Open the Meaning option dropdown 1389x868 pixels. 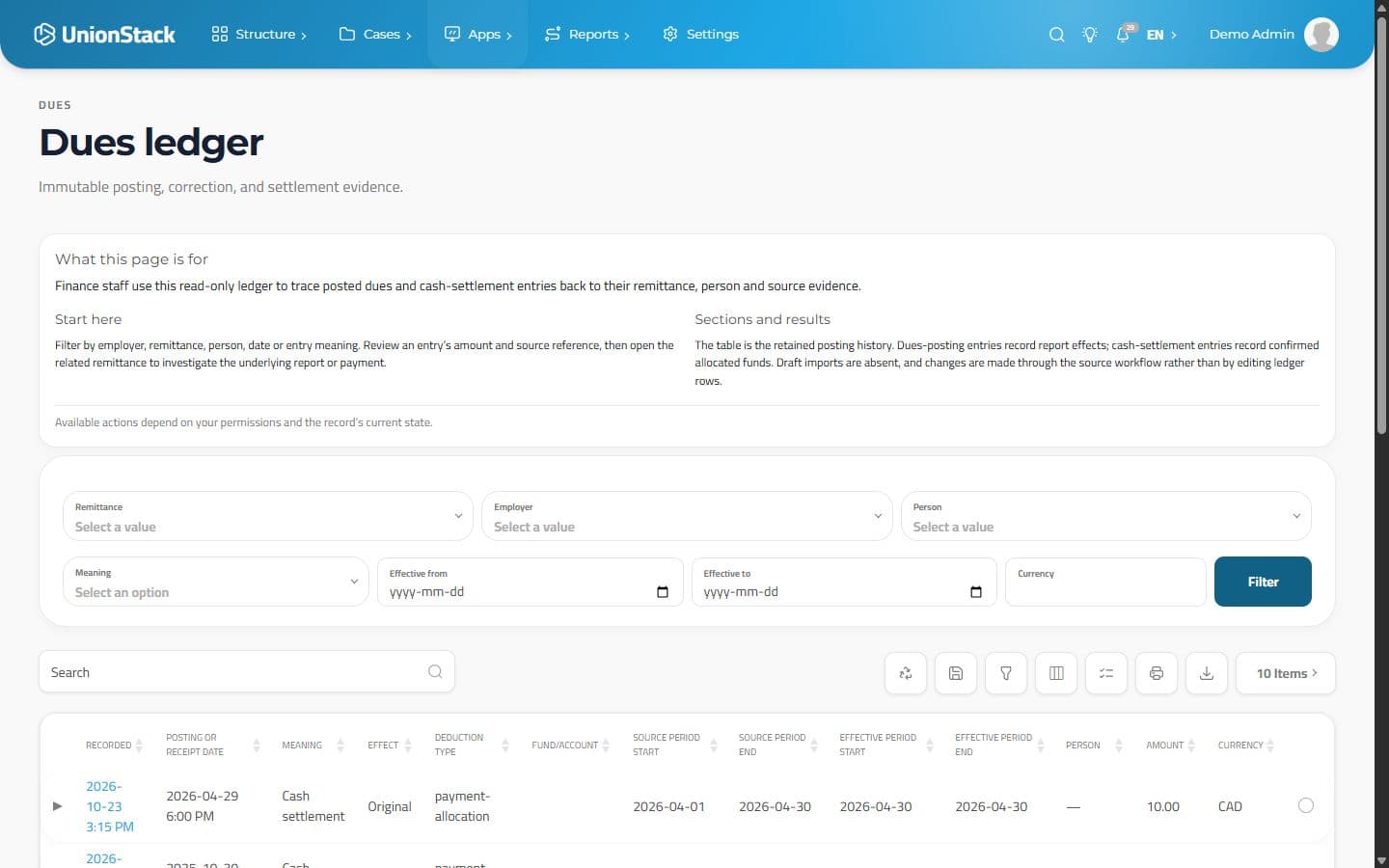pyautogui.click(x=216, y=582)
